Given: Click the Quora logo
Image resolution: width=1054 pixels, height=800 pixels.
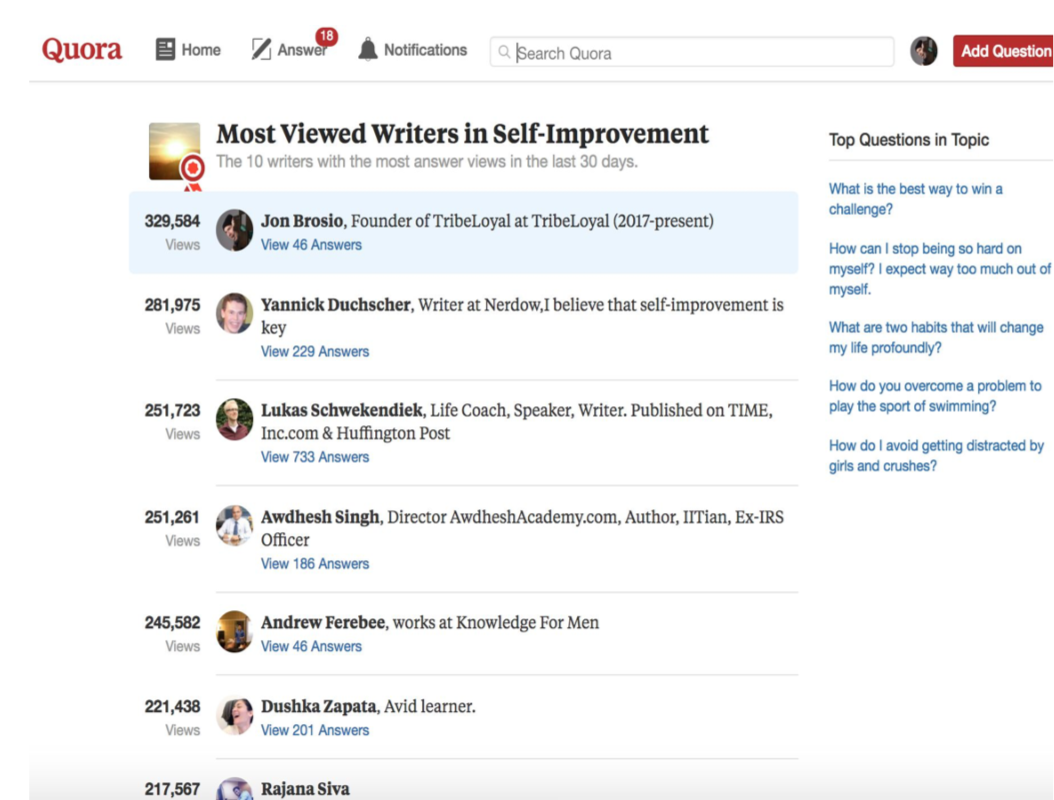Looking at the screenshot, I should pos(81,50).
